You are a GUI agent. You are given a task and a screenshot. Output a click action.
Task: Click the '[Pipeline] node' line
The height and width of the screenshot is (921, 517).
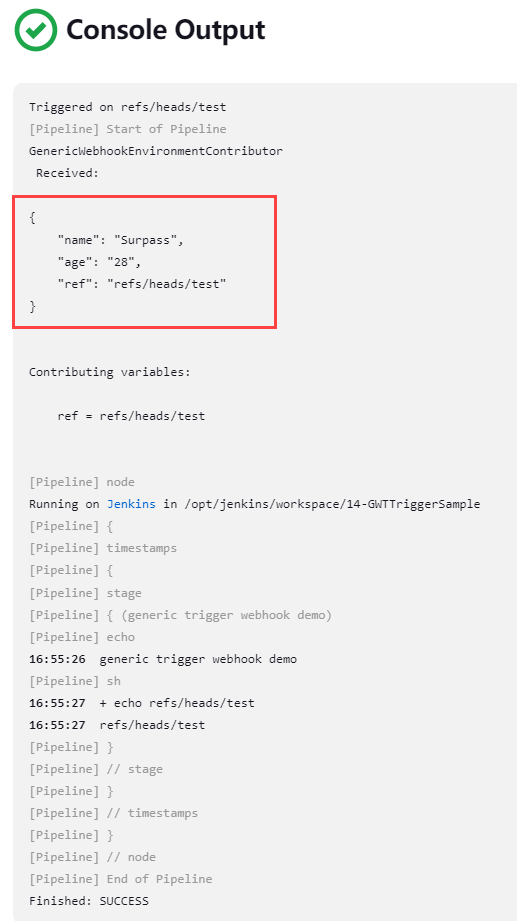click(82, 482)
